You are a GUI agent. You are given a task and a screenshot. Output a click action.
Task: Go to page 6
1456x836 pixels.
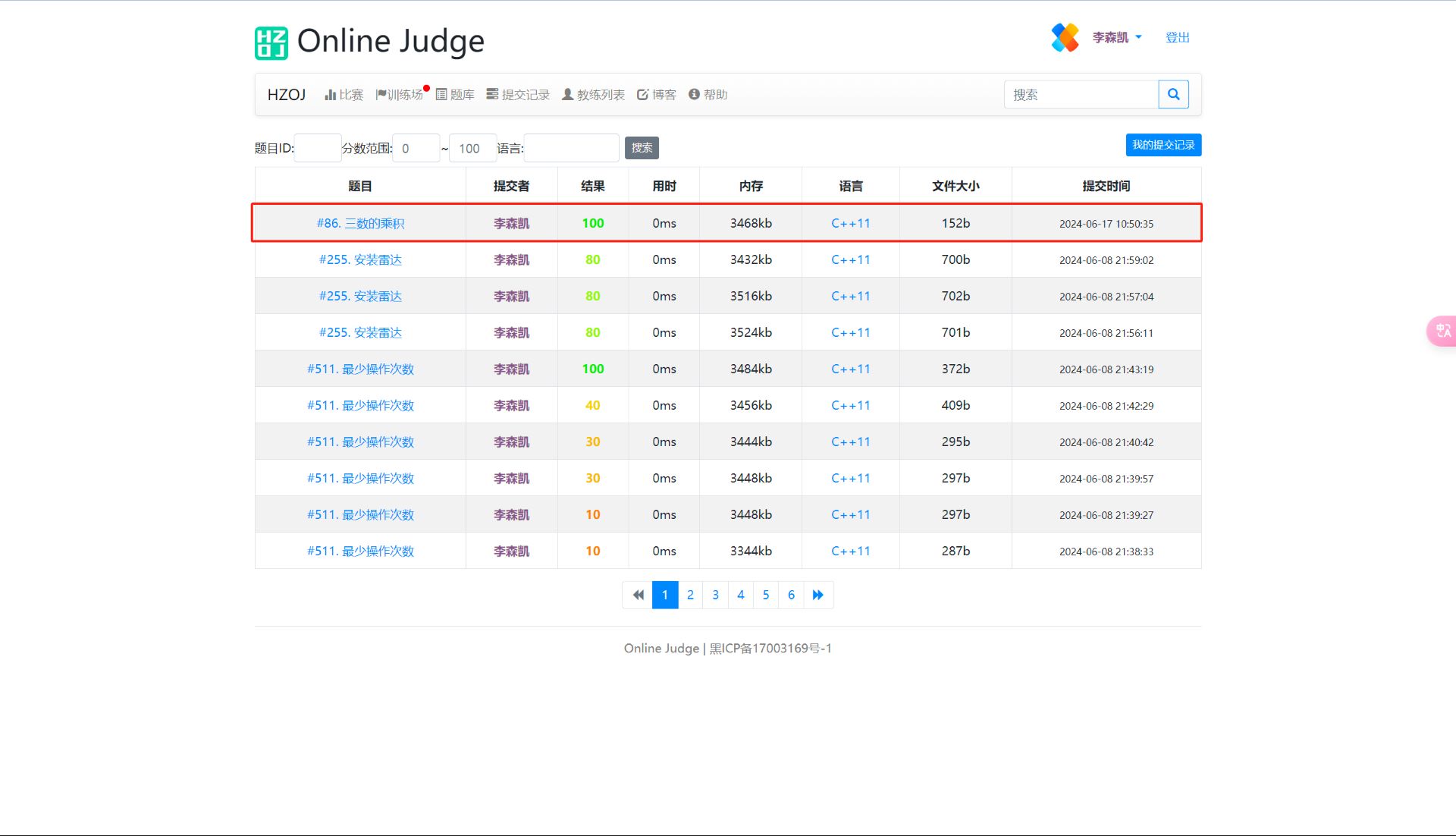pos(791,595)
